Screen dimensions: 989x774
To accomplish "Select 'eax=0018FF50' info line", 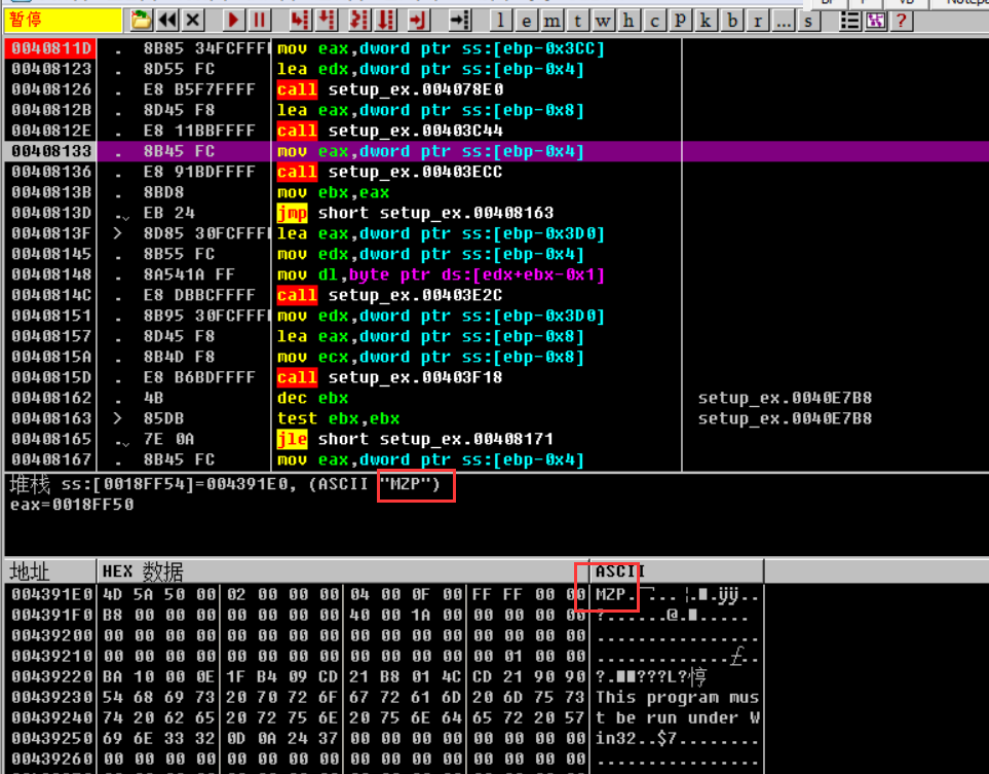I will pyautogui.click(x=72, y=505).
